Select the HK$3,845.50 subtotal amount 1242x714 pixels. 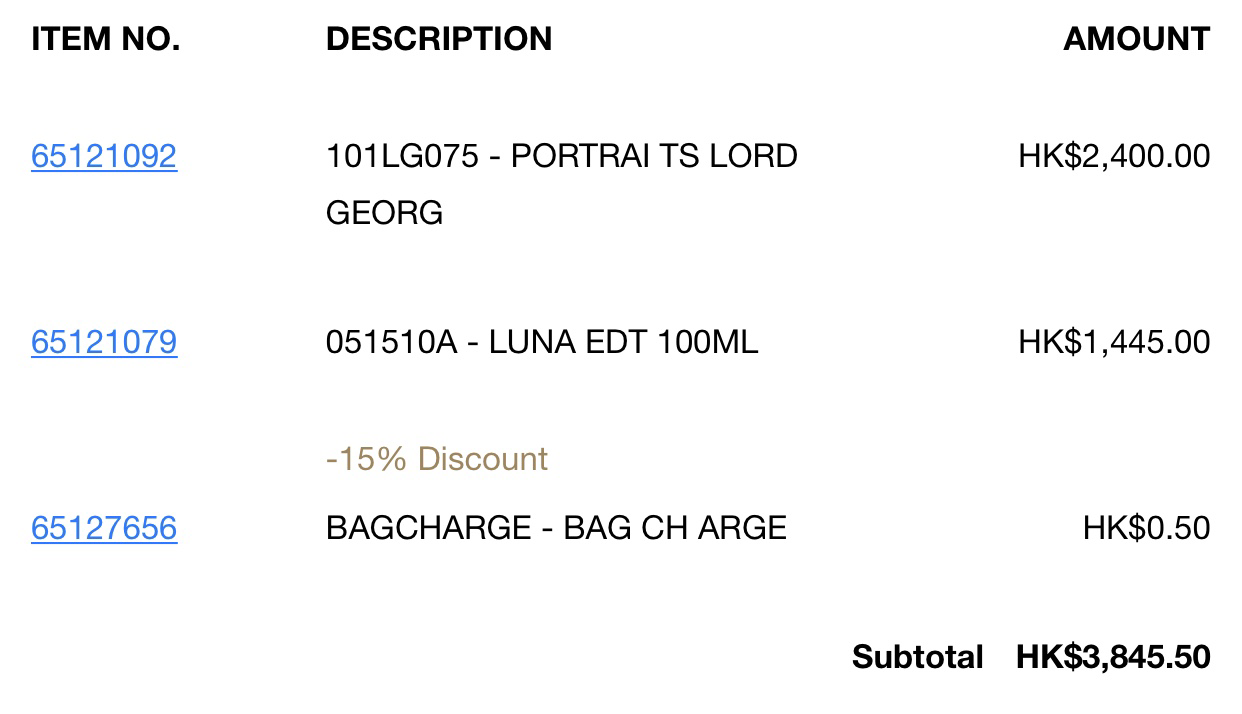(1113, 657)
